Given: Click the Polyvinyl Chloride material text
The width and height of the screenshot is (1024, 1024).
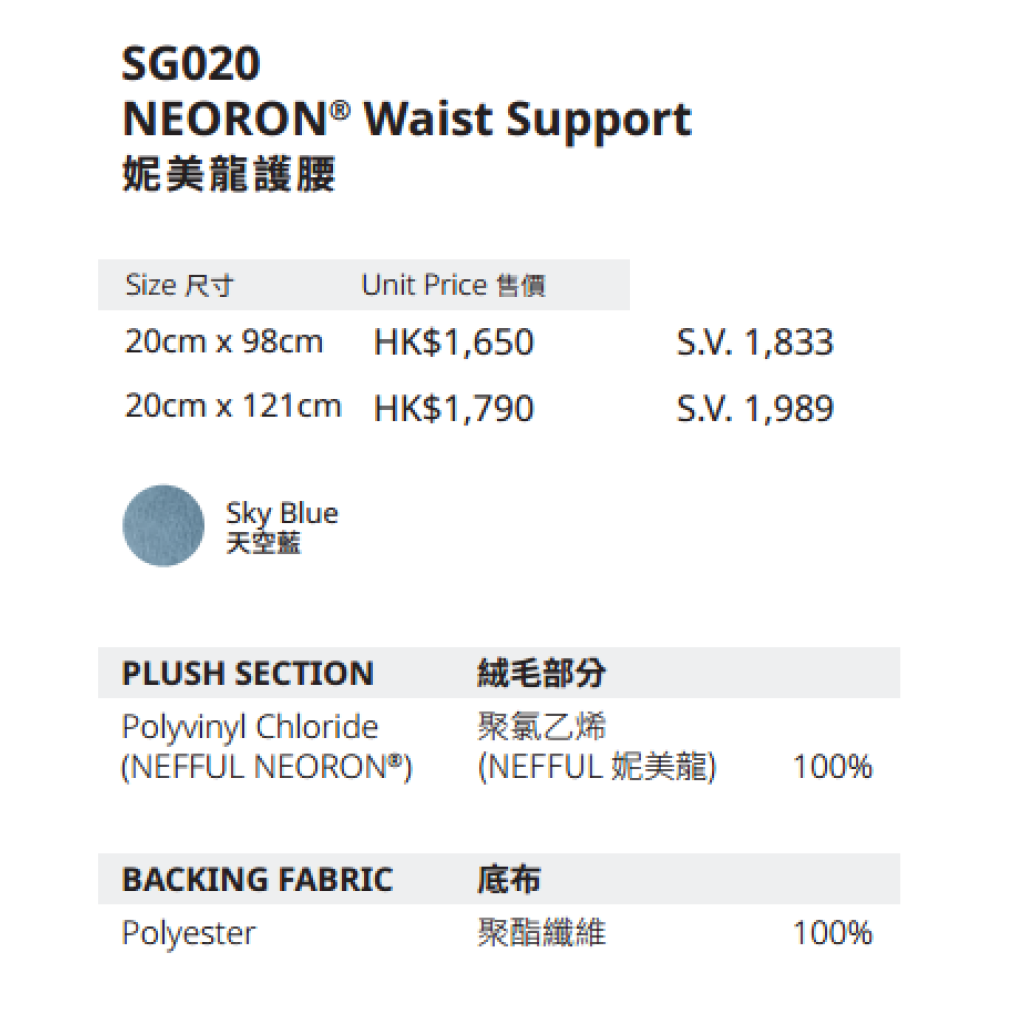Looking at the screenshot, I should [x=250, y=727].
